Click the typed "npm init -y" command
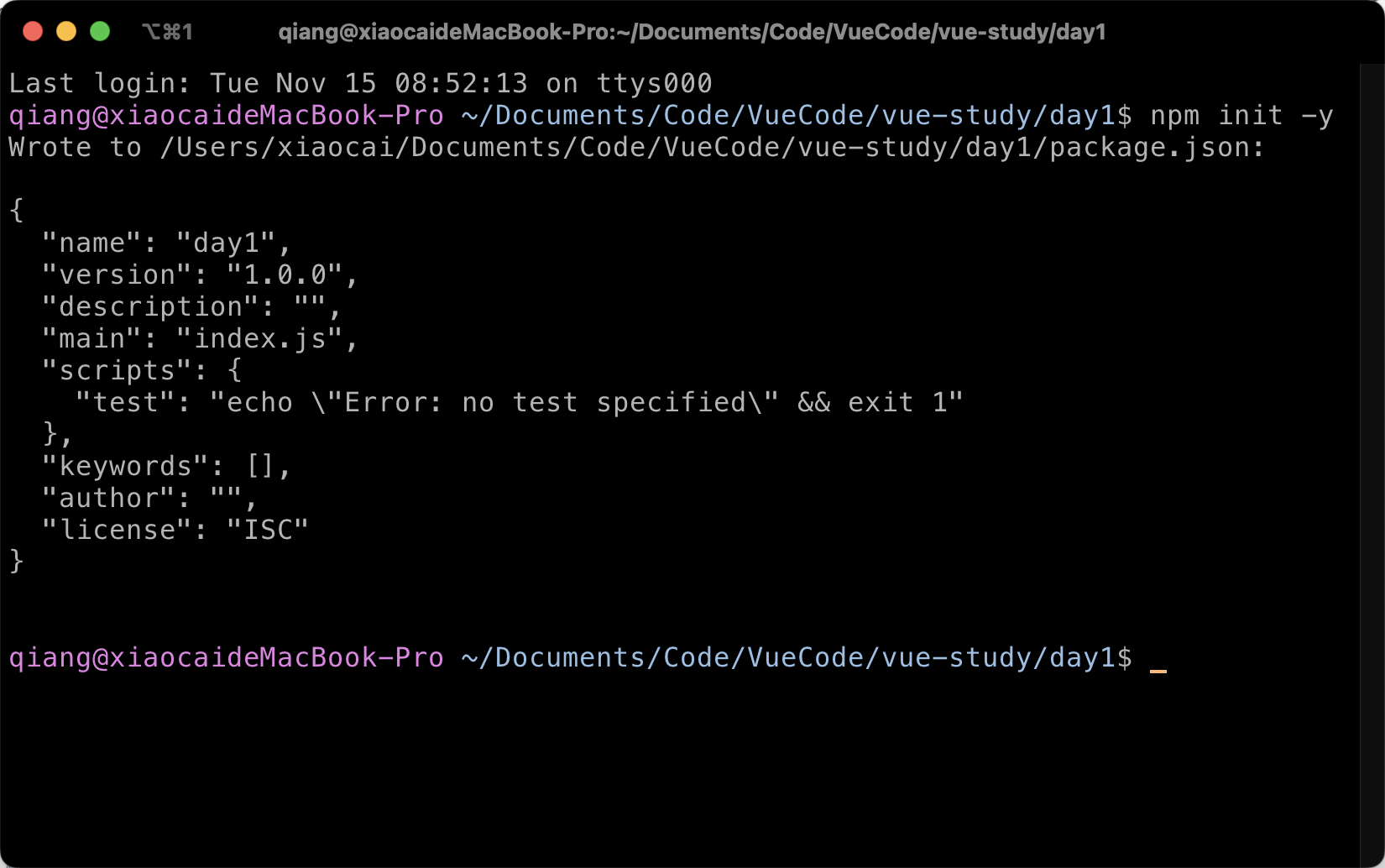The height and width of the screenshot is (868, 1385). point(1241,115)
